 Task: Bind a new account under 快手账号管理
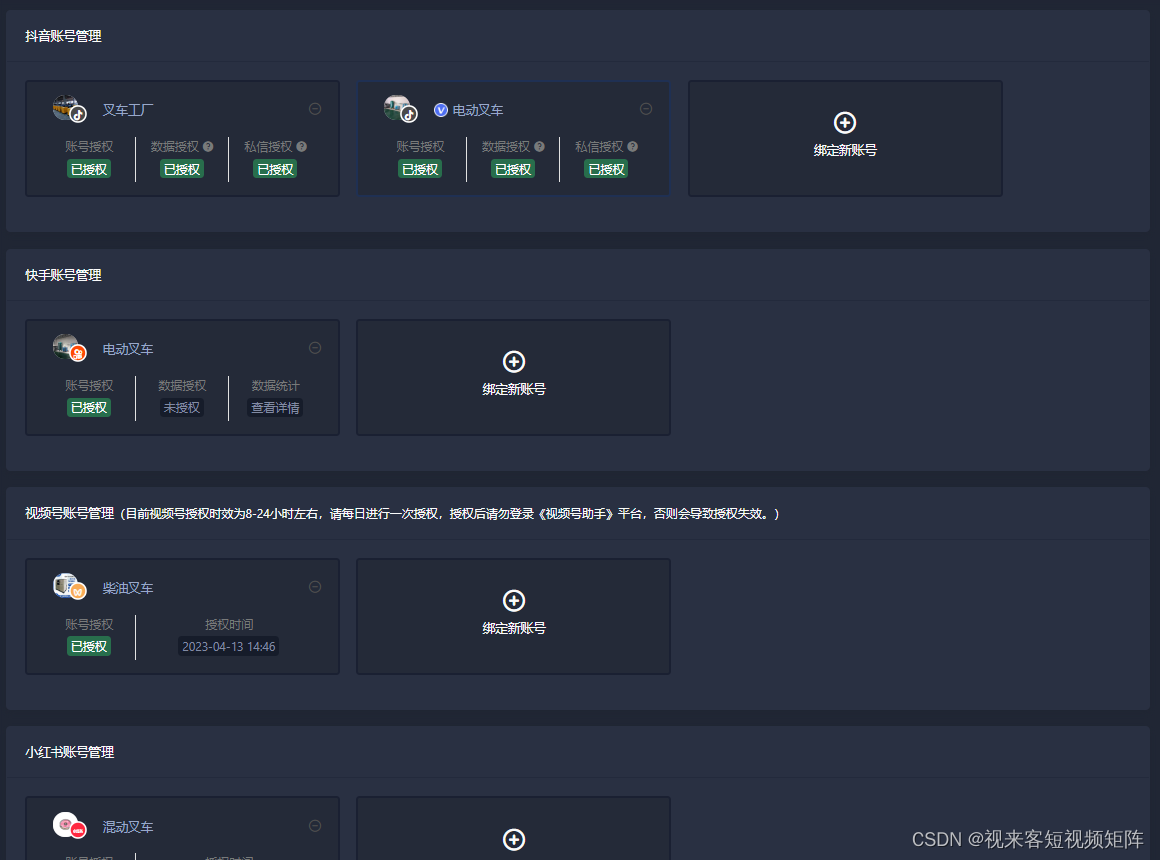[513, 377]
